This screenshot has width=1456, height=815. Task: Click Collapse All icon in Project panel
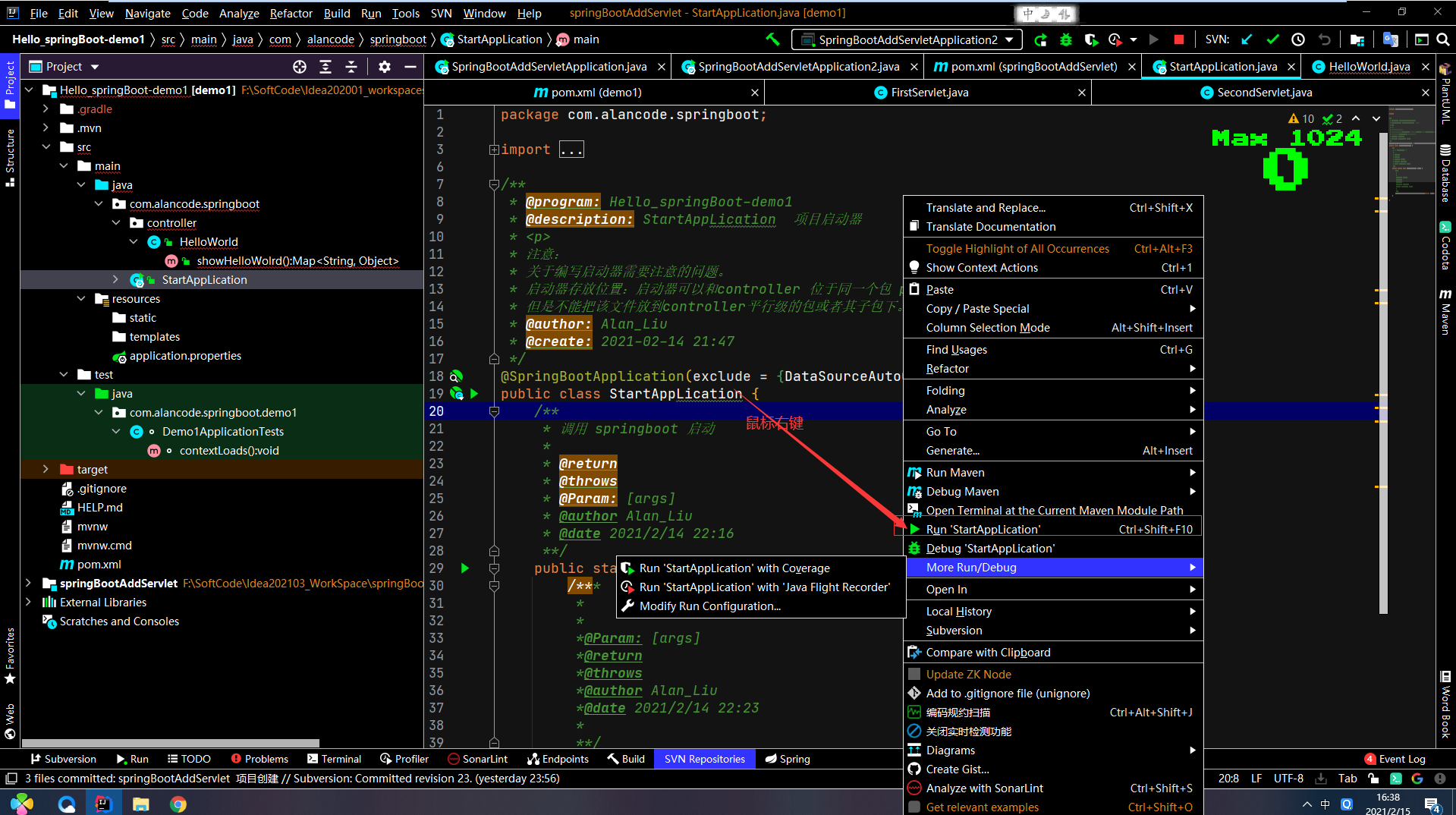click(x=351, y=67)
